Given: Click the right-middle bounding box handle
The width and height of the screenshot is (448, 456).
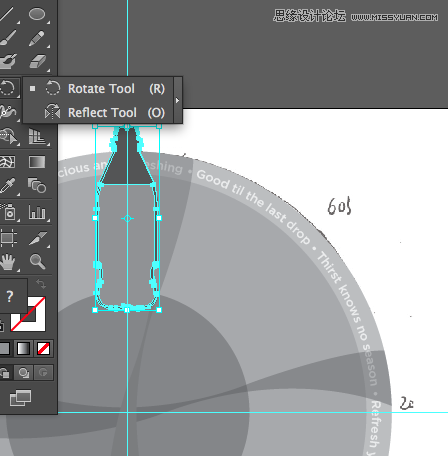Looking at the screenshot, I should 159,218.
